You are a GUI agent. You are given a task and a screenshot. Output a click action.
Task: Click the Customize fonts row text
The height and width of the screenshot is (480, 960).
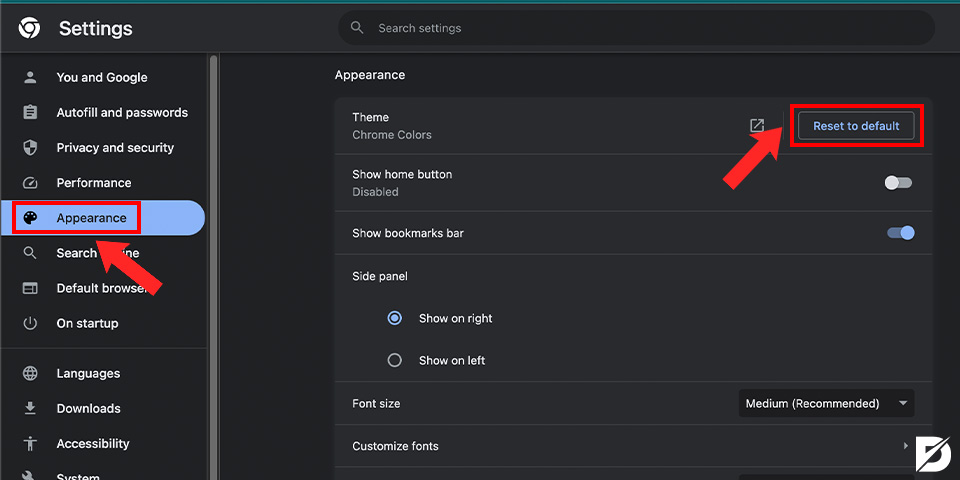coord(396,446)
